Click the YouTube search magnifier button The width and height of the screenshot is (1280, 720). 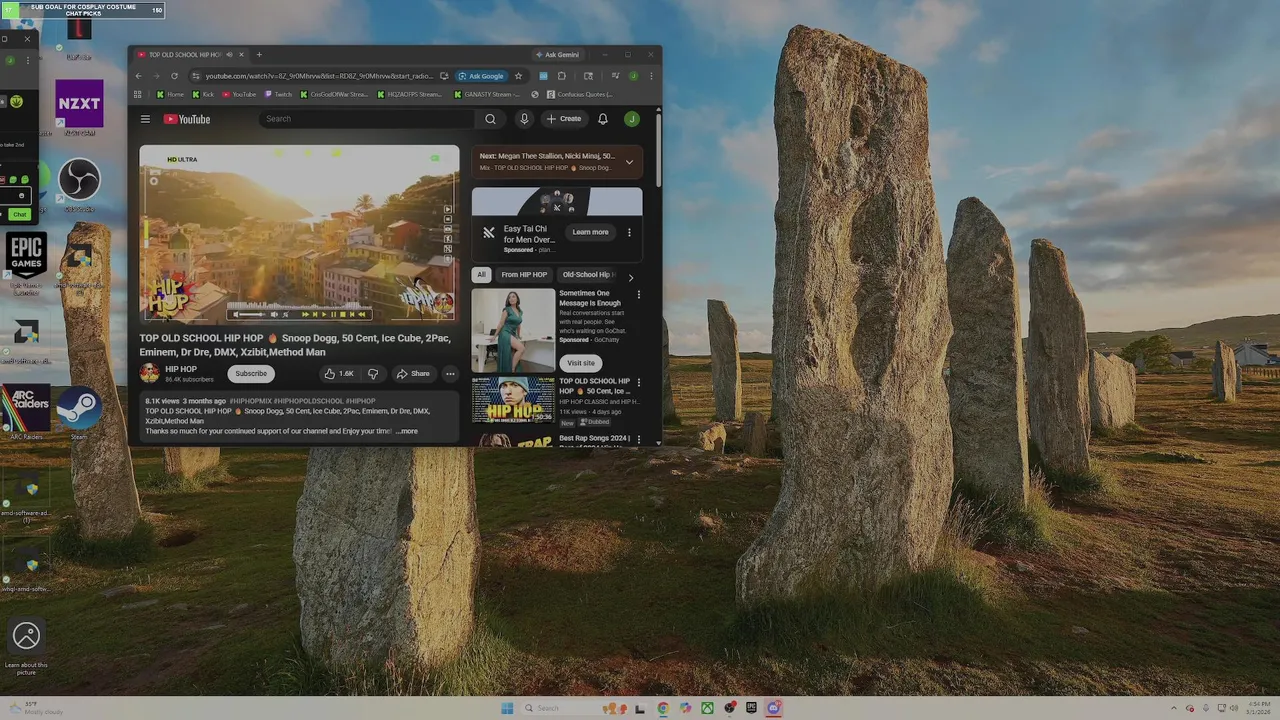(x=490, y=119)
